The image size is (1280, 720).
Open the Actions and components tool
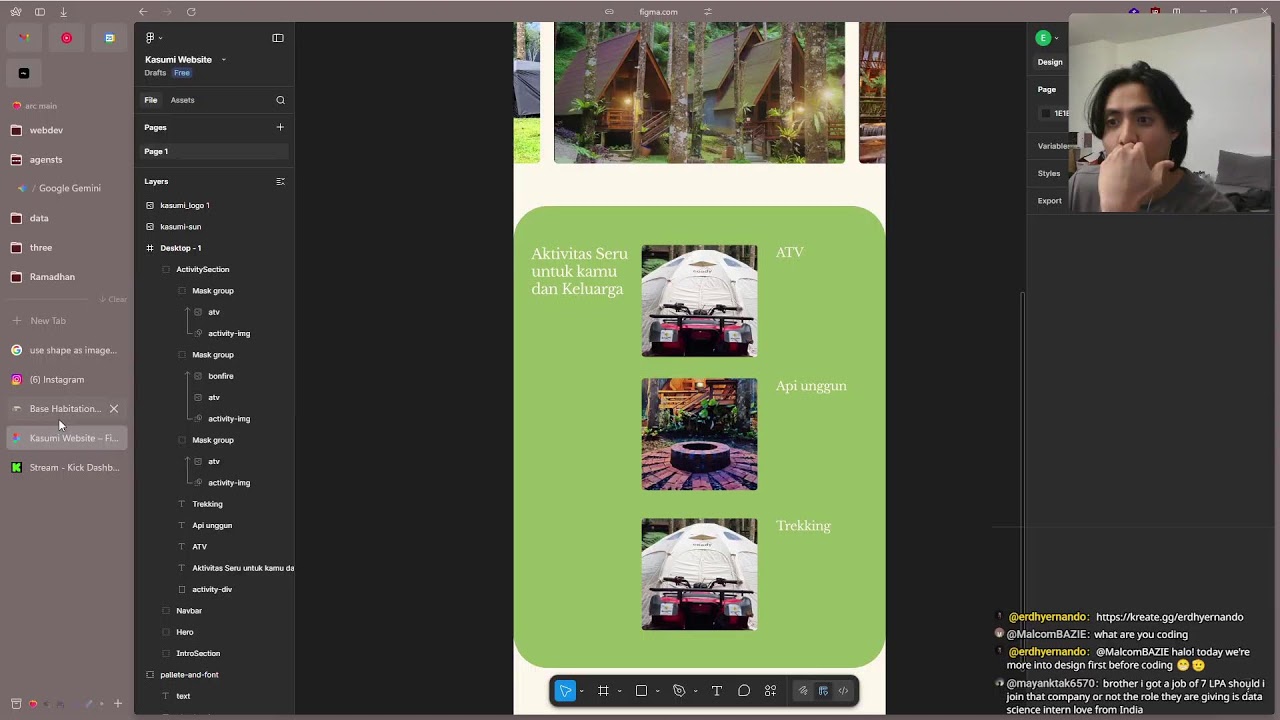click(770, 691)
